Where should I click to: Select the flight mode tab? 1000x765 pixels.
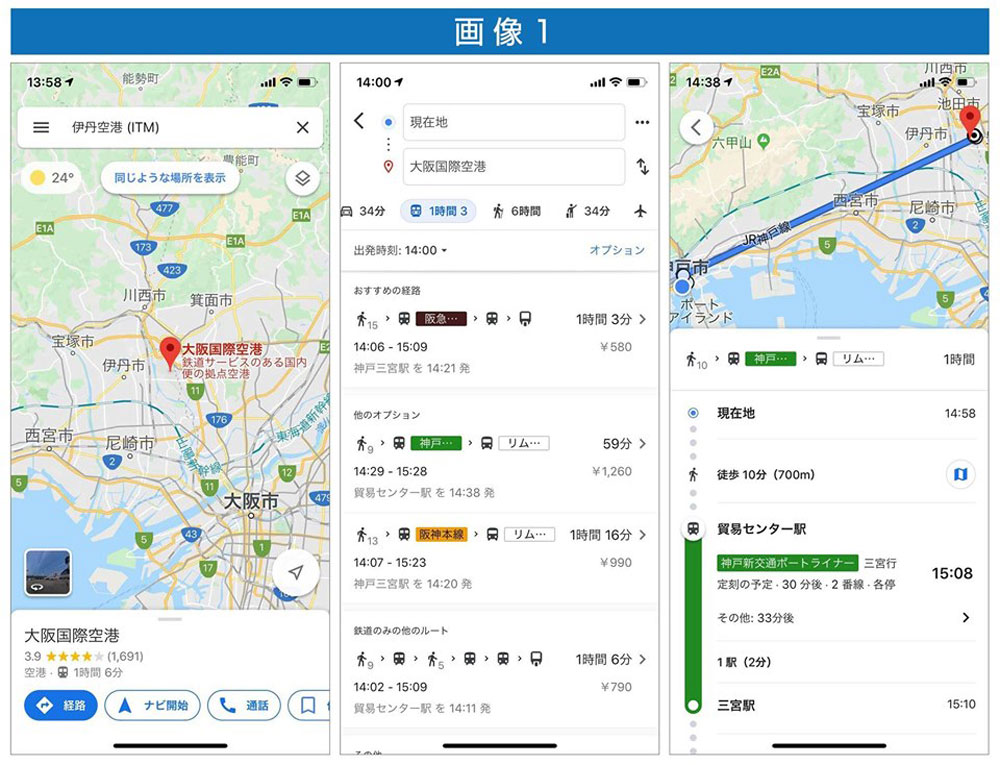coord(641,211)
